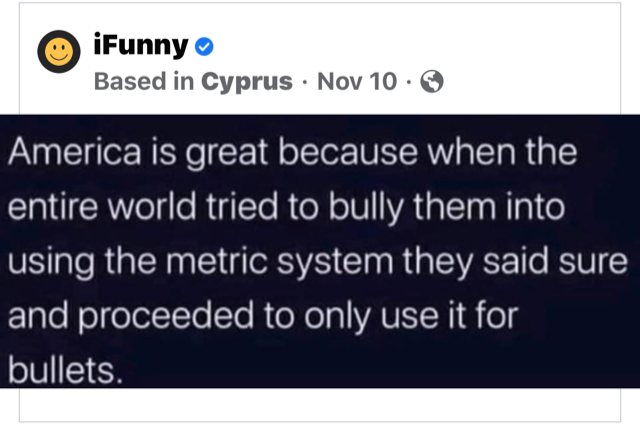Screen dimensions: 640x435
Task: Click empty white area below the meme image
Action: pyautogui.click(x=320, y=405)
